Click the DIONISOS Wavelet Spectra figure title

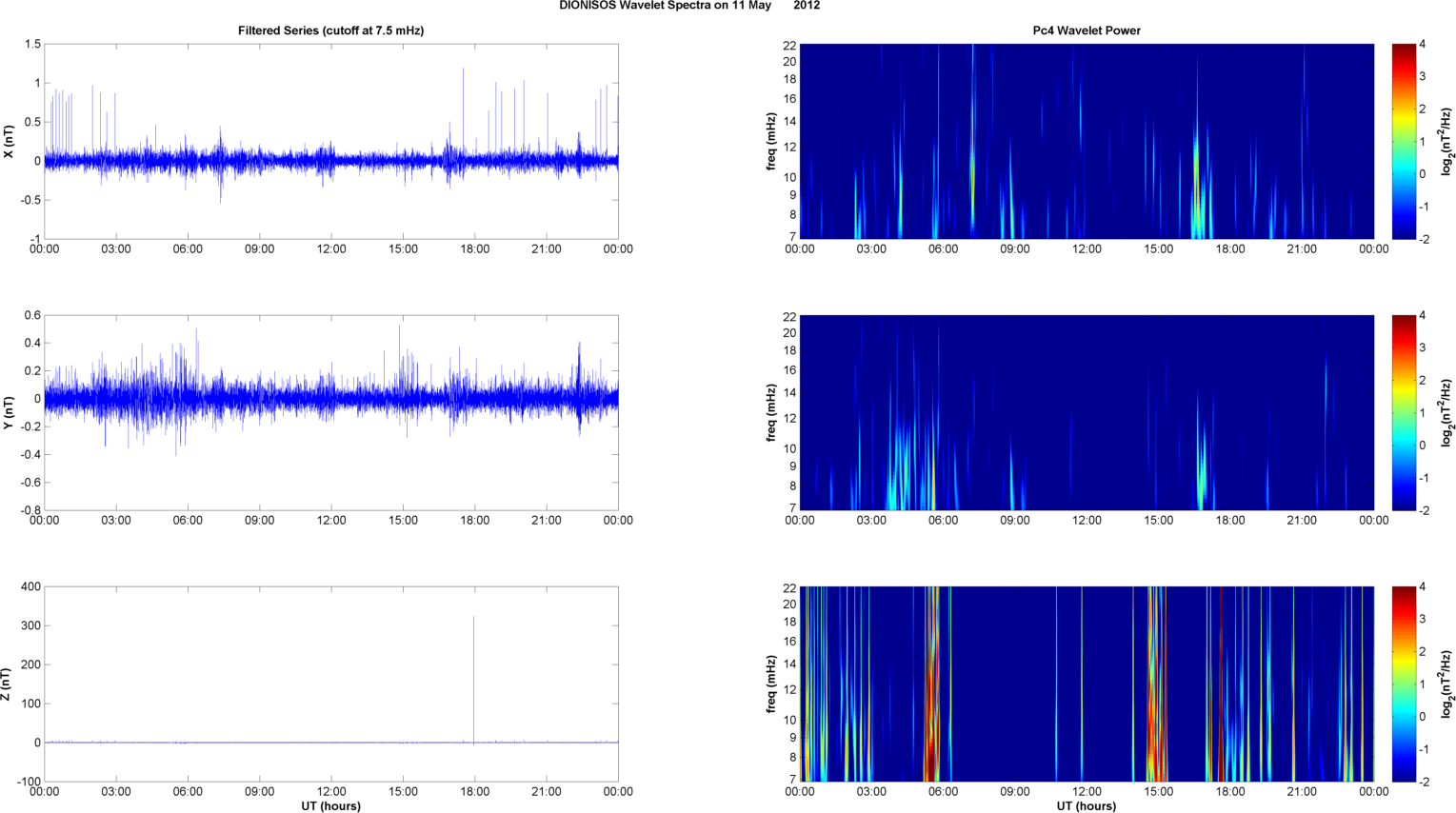pos(688,6)
